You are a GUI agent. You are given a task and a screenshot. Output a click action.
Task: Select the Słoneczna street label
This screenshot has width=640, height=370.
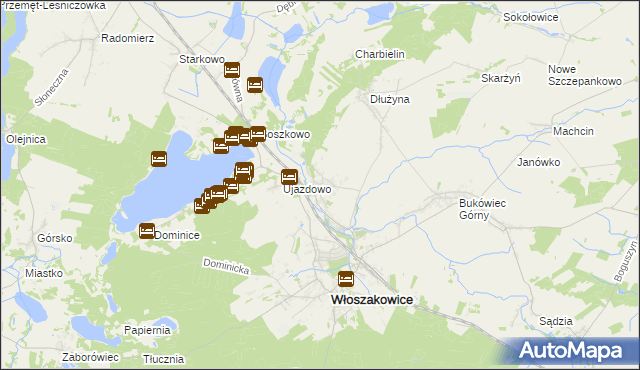(51, 88)
